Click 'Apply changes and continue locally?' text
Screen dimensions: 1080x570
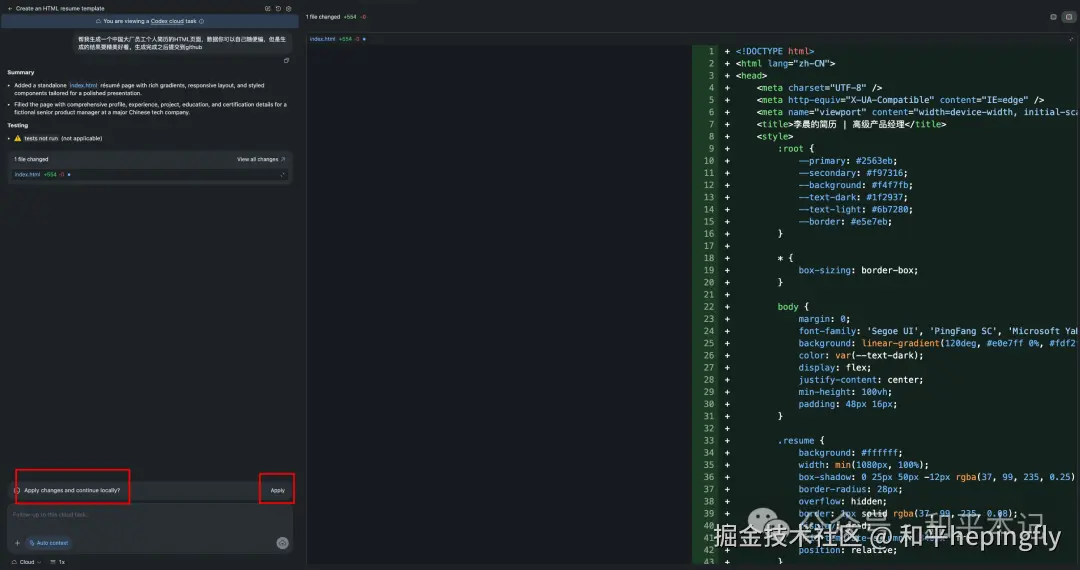point(72,490)
